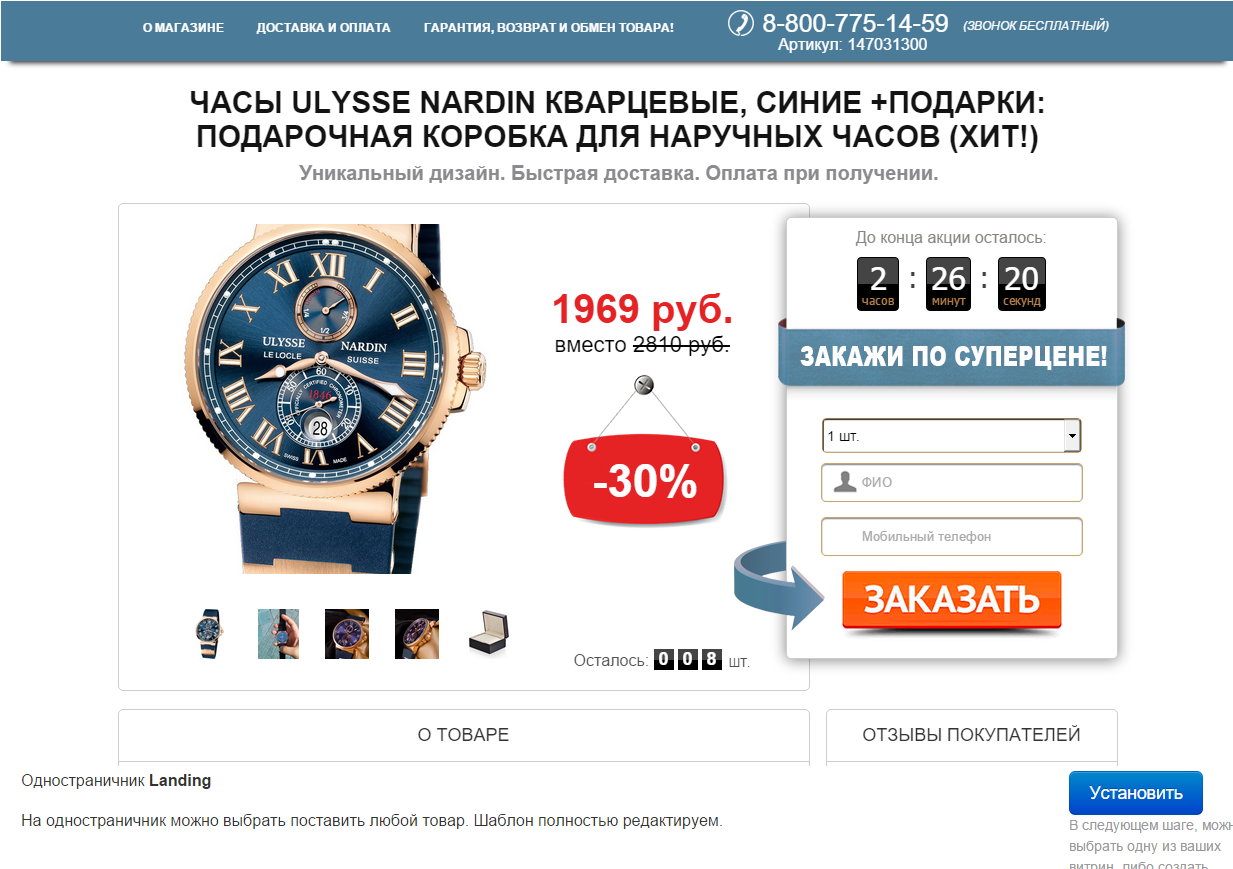Switch to the О ТОВАРЕ tab

click(x=463, y=735)
